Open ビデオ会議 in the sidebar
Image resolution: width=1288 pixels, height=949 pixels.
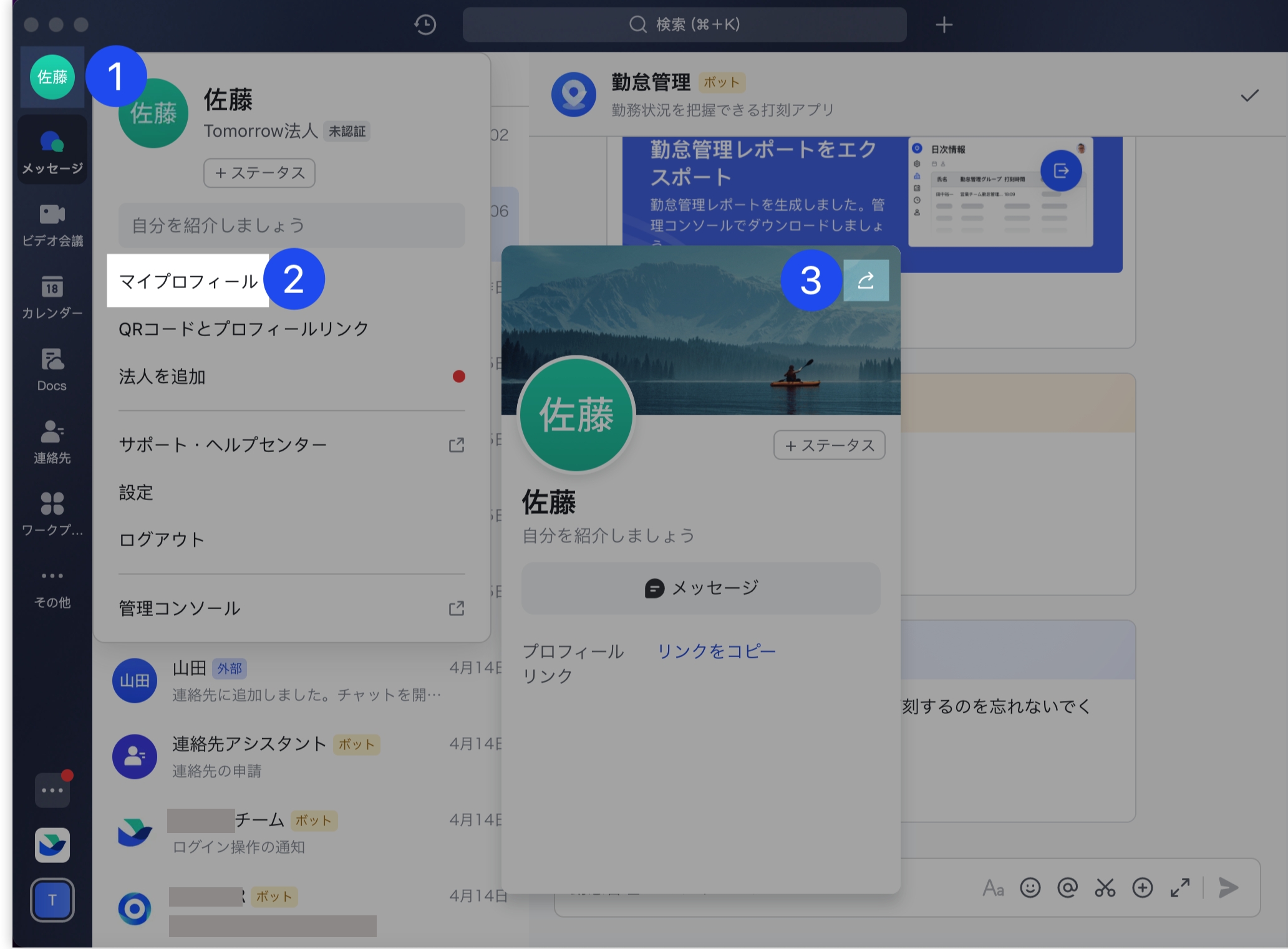coord(52,224)
